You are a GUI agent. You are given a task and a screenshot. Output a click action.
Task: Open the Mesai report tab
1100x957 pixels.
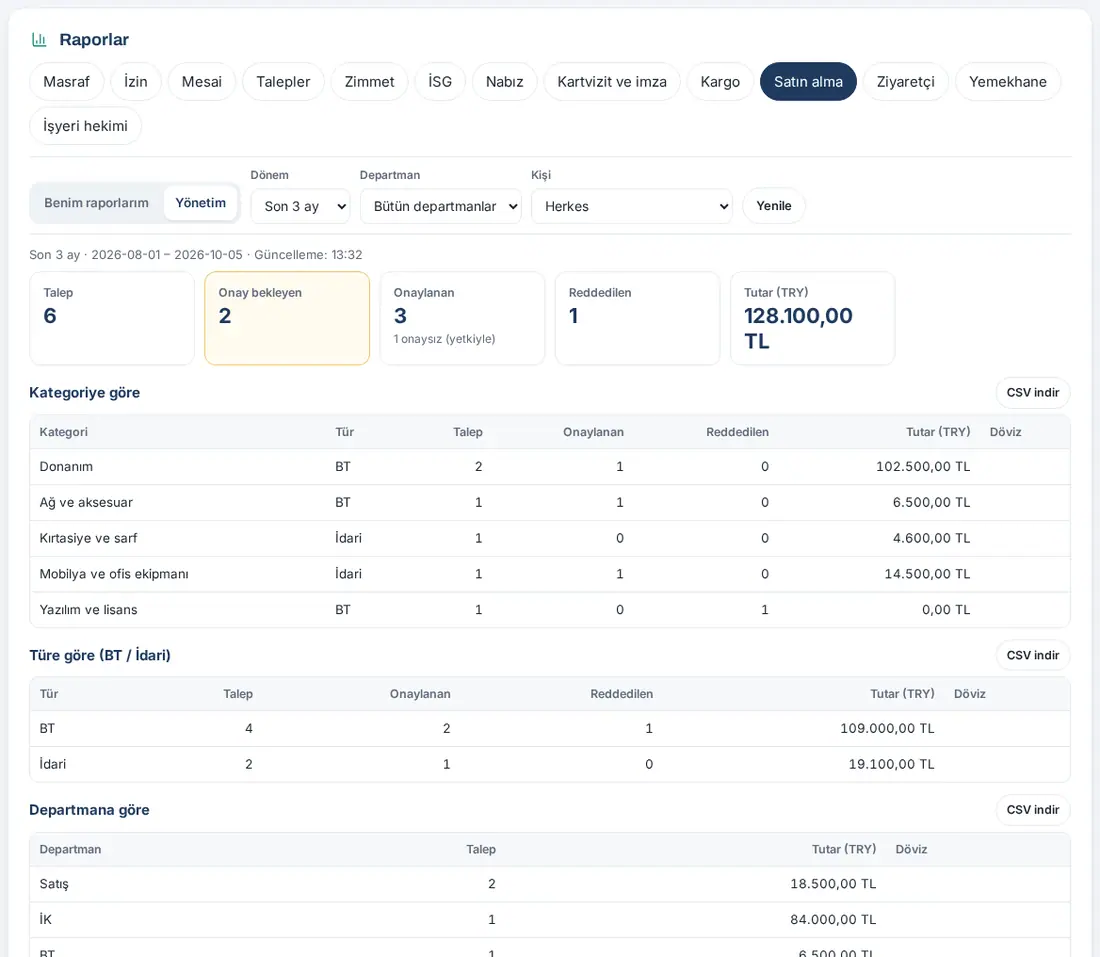[201, 81]
